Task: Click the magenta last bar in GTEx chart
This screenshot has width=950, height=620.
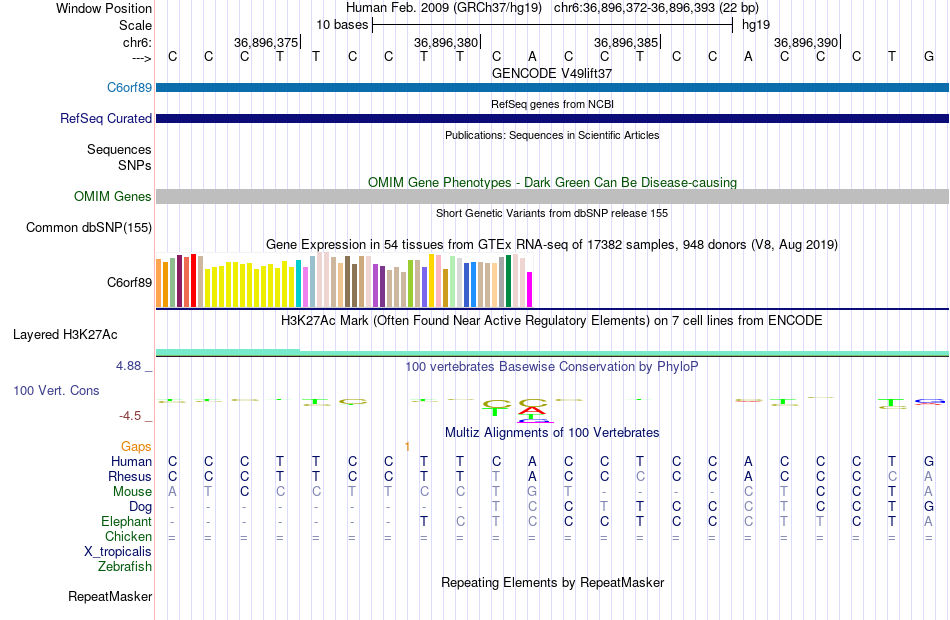Action: tap(530, 290)
